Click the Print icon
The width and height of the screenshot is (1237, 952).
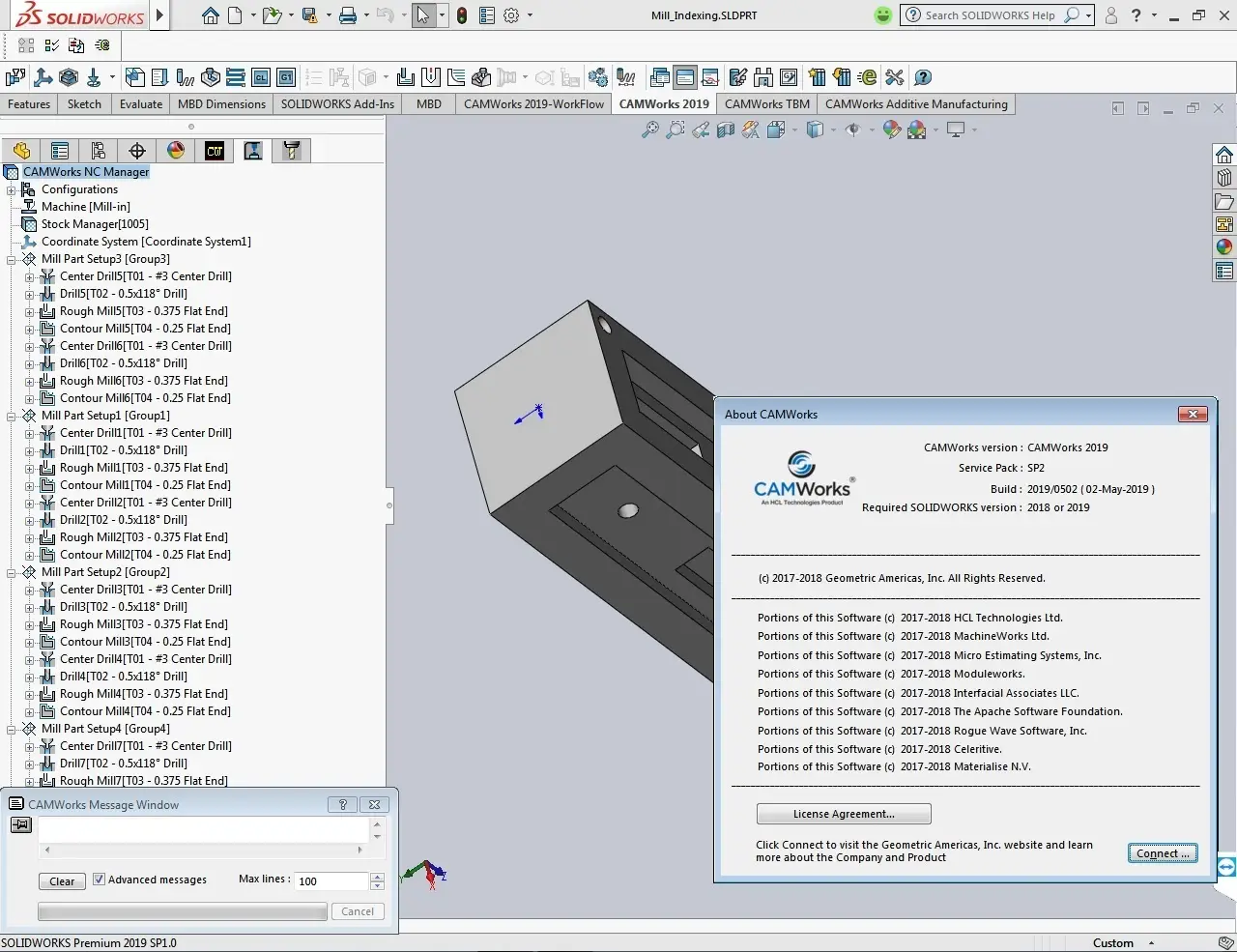(348, 15)
